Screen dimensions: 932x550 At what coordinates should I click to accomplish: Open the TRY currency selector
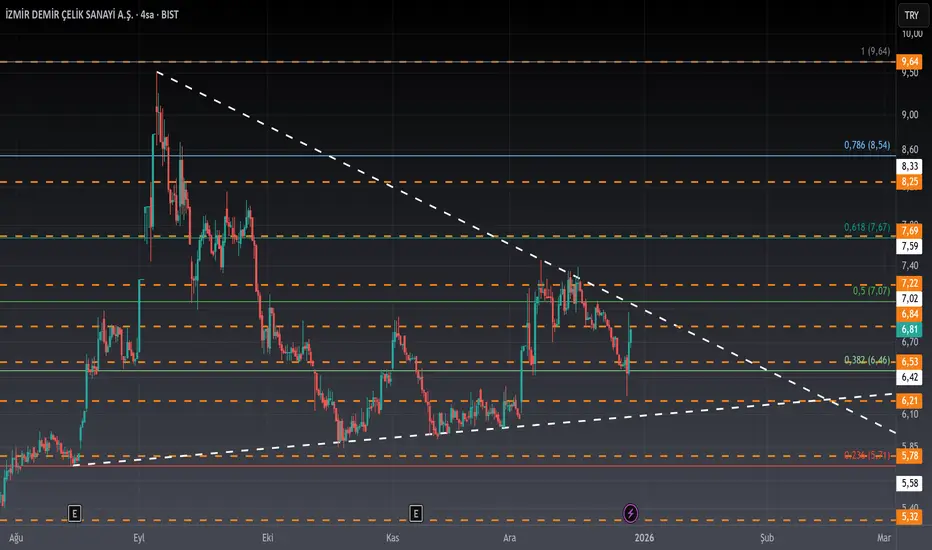click(912, 15)
